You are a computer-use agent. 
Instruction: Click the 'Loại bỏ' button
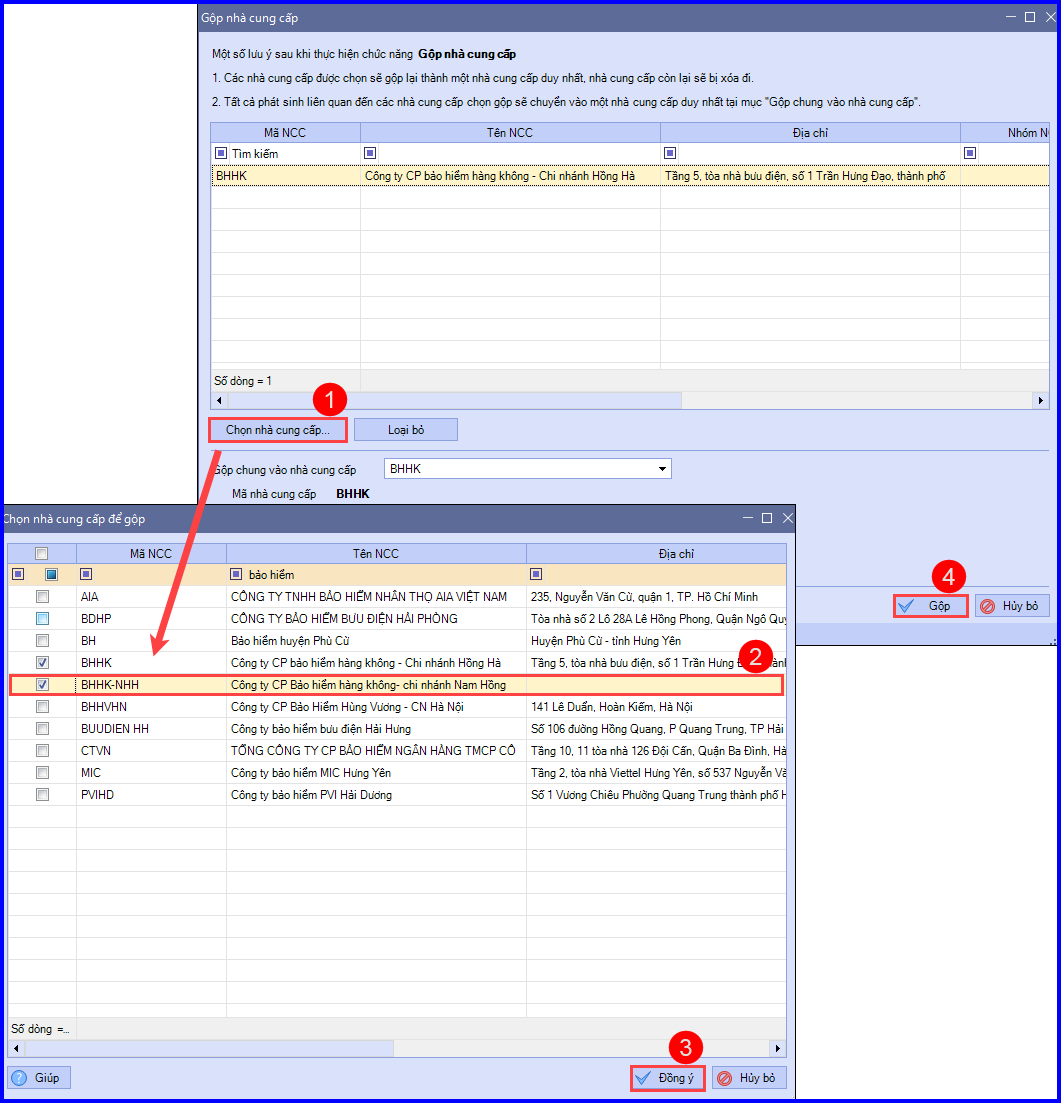406,430
